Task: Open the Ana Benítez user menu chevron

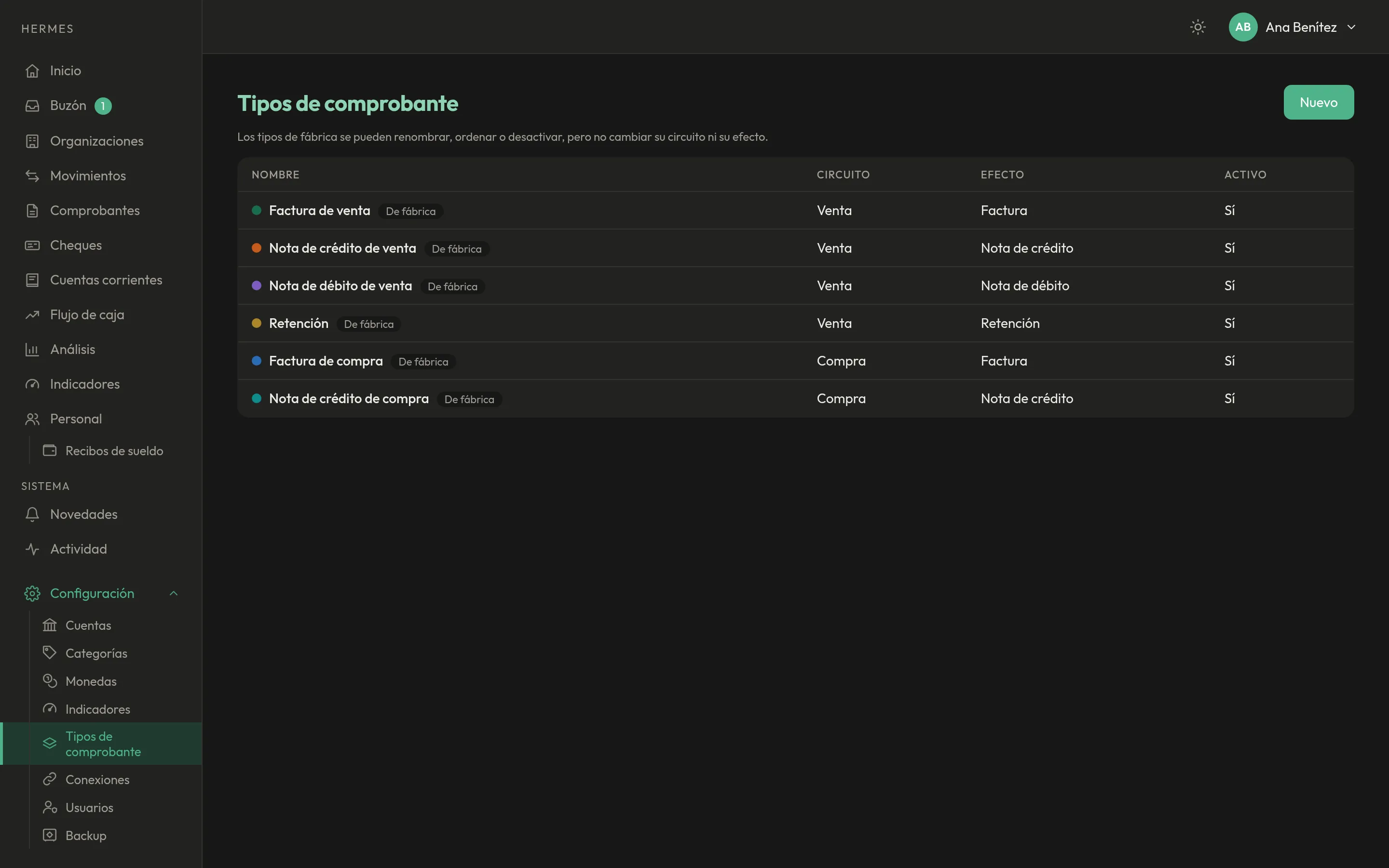Action: tap(1351, 27)
